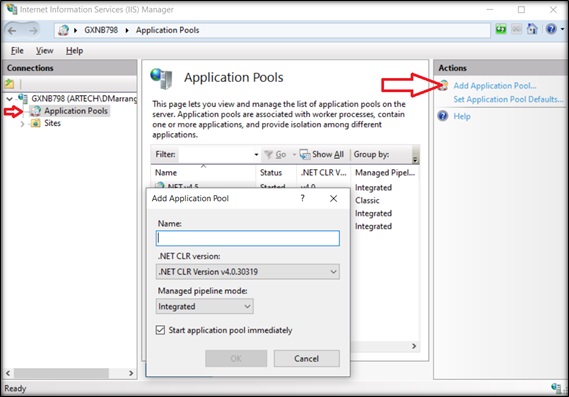
Task: Open the Managed pipeline mode dropdown
Action: coord(247,307)
